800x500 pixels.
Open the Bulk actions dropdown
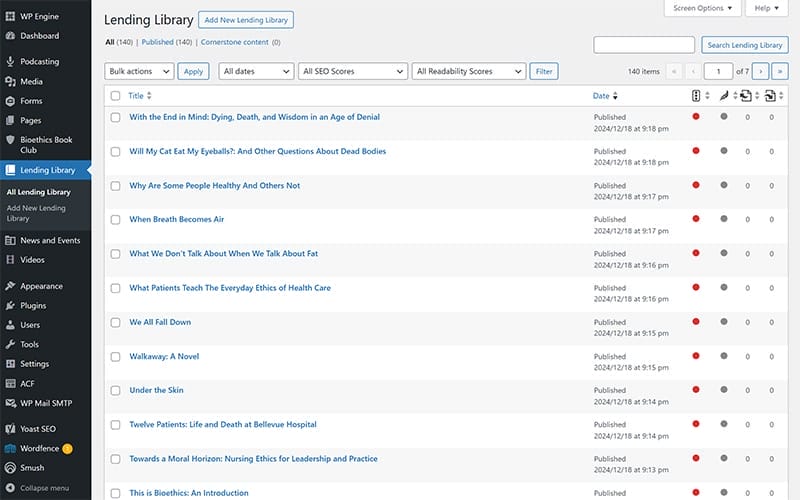pyautogui.click(x=139, y=71)
